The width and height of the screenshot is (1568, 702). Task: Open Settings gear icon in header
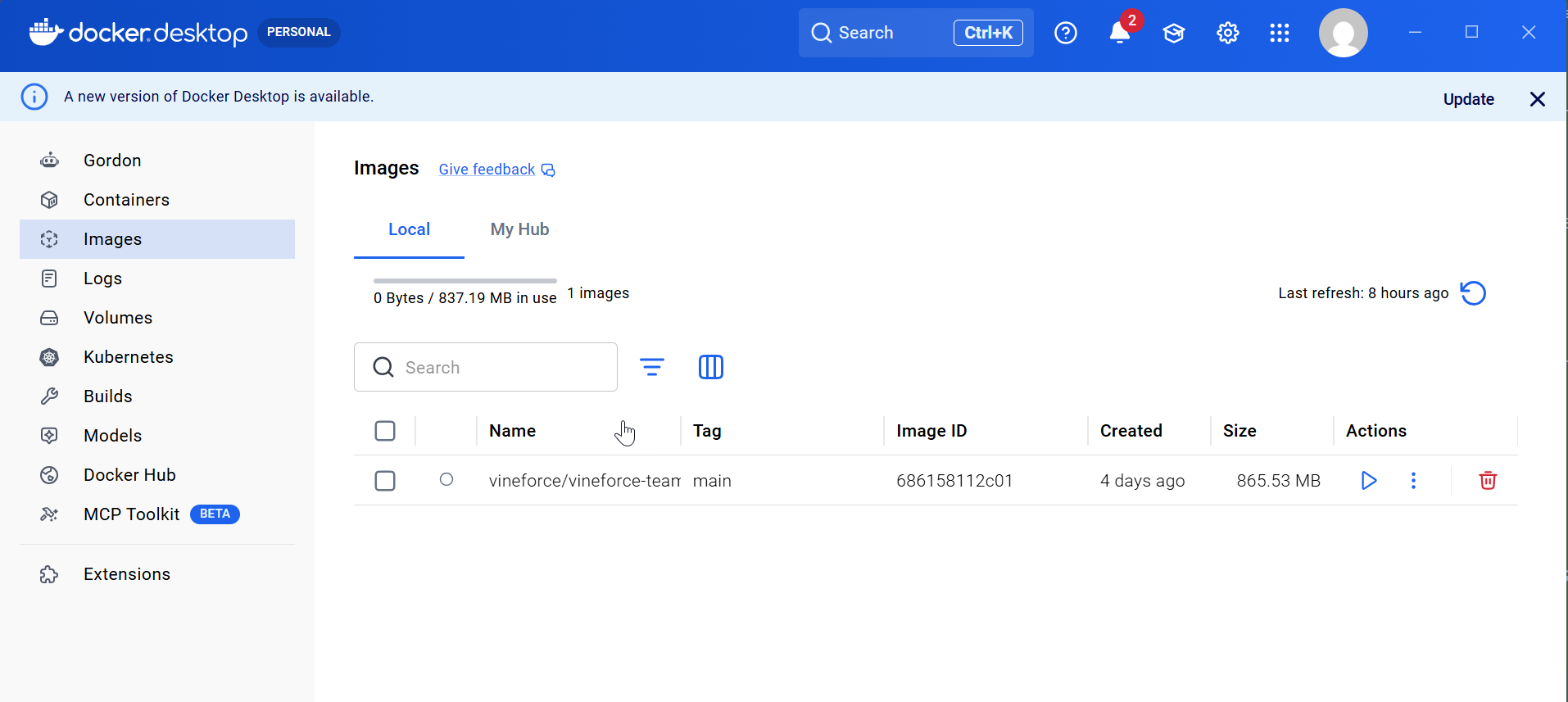[1227, 33]
